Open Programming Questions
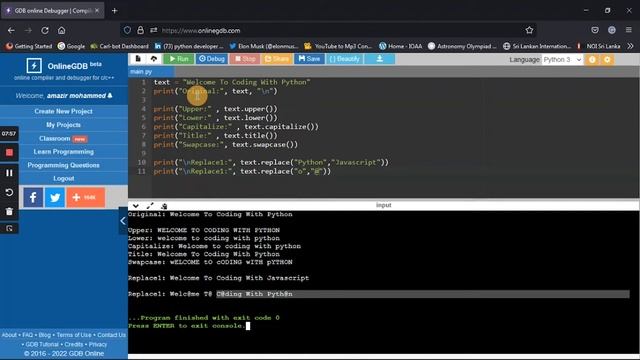Viewport: 640px width, 360px height. pos(63,165)
